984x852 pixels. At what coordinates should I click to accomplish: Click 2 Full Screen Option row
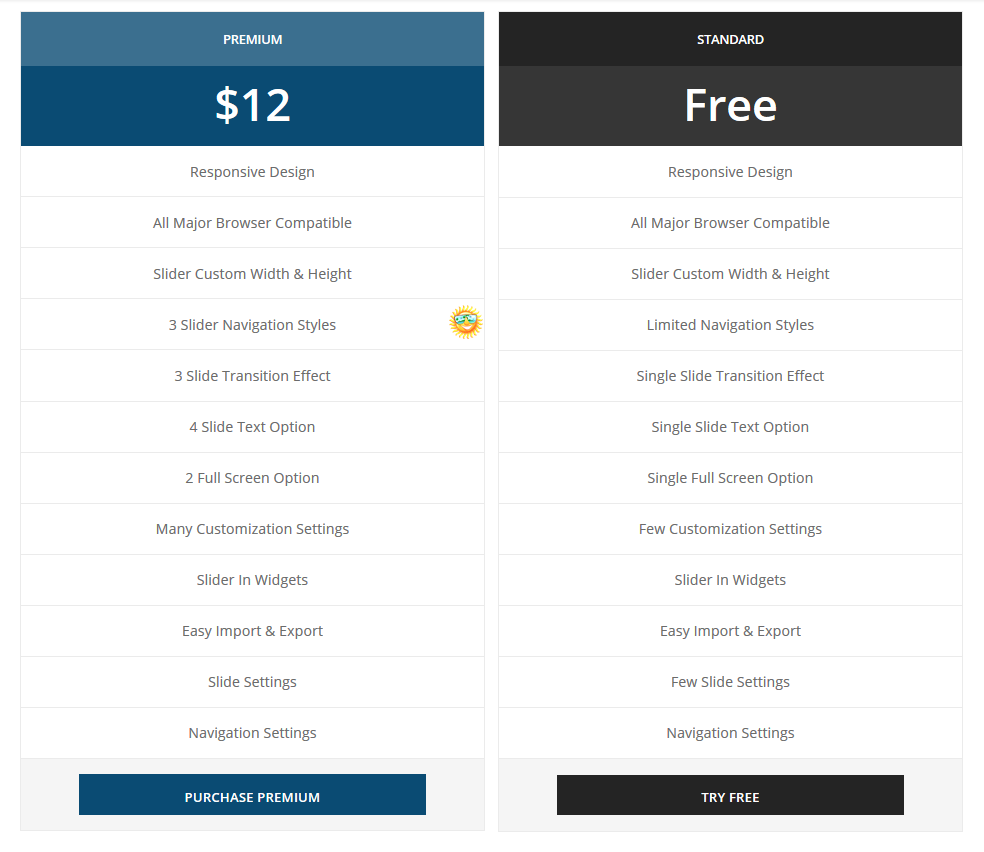[252, 478]
